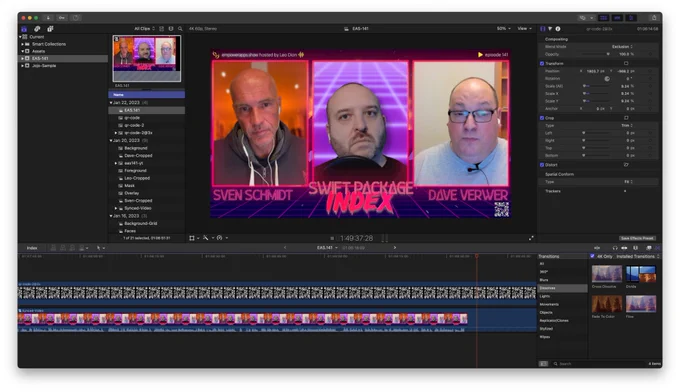Image resolution: width=680 pixels, height=392 pixels.
Task: Toggle the headphones audio skimming icon
Action: pos(615,248)
